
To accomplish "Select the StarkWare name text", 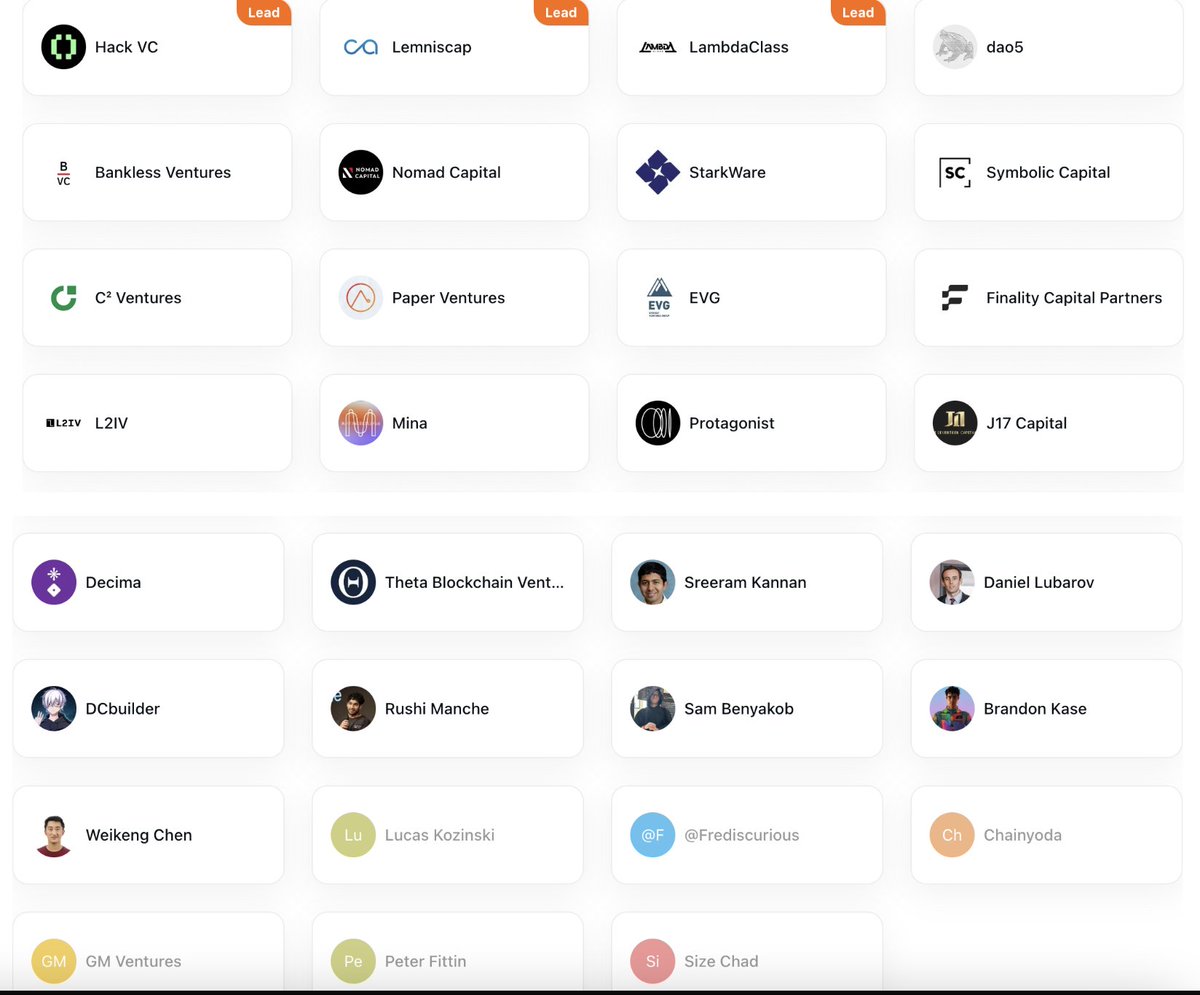I will pyautogui.click(x=727, y=172).
